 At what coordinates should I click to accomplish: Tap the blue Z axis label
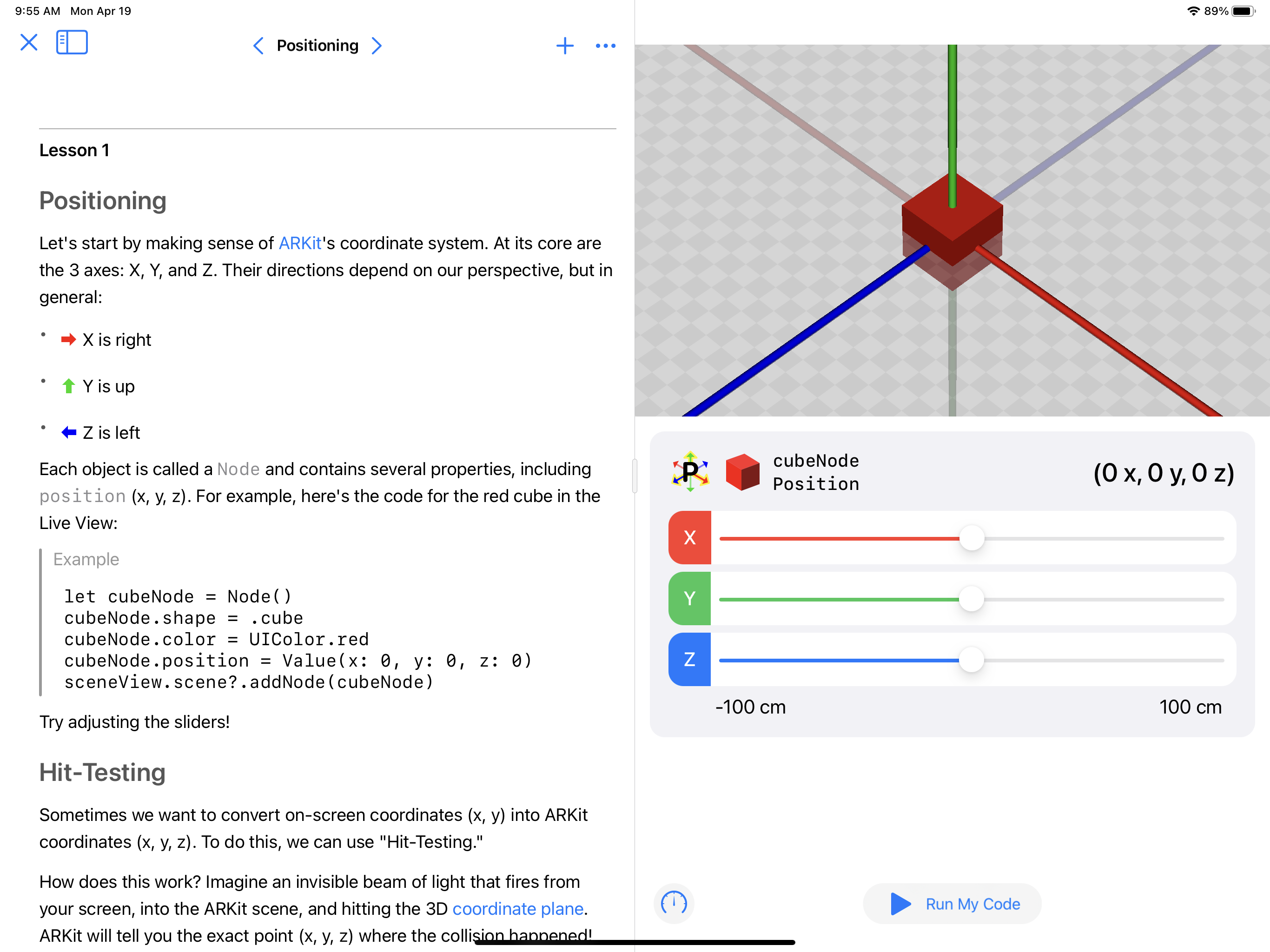click(x=689, y=660)
